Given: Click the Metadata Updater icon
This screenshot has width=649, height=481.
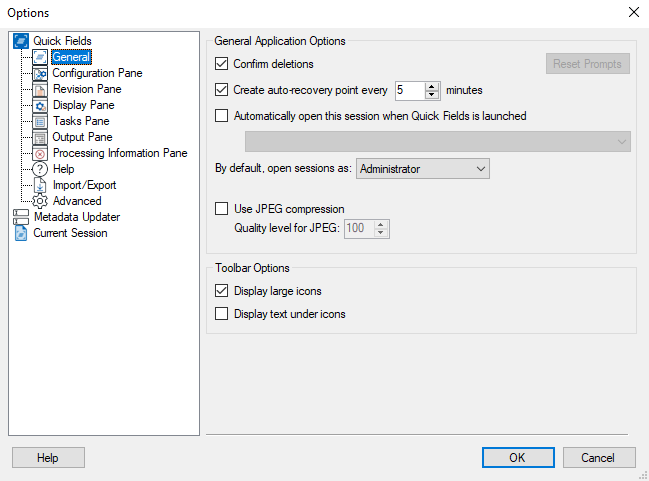Looking at the screenshot, I should [x=21, y=217].
